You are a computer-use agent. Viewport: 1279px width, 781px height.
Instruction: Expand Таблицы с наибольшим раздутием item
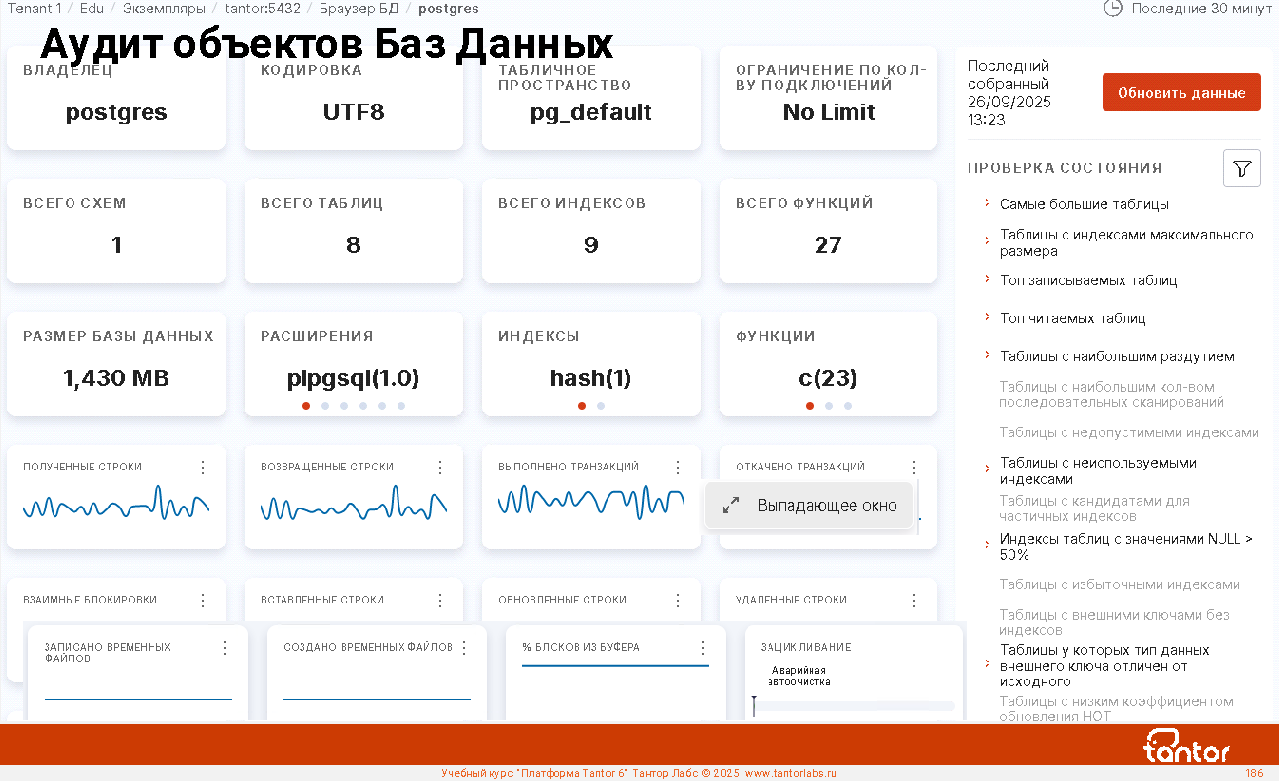(1117, 356)
